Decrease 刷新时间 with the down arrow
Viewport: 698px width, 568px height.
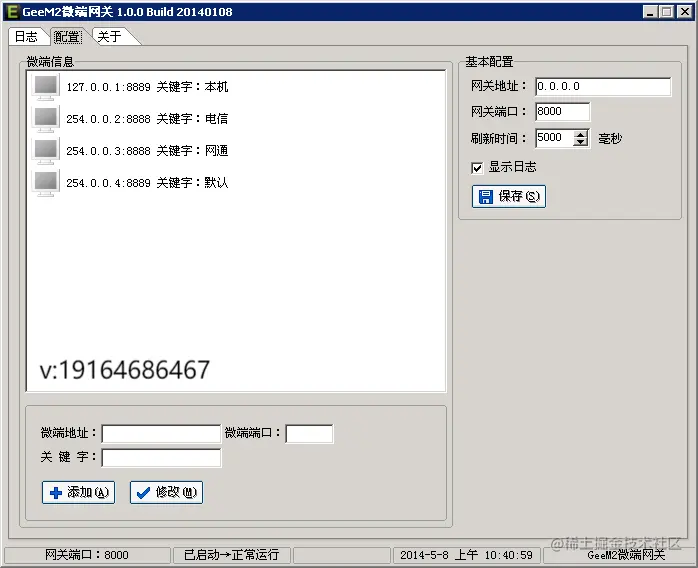point(580,142)
